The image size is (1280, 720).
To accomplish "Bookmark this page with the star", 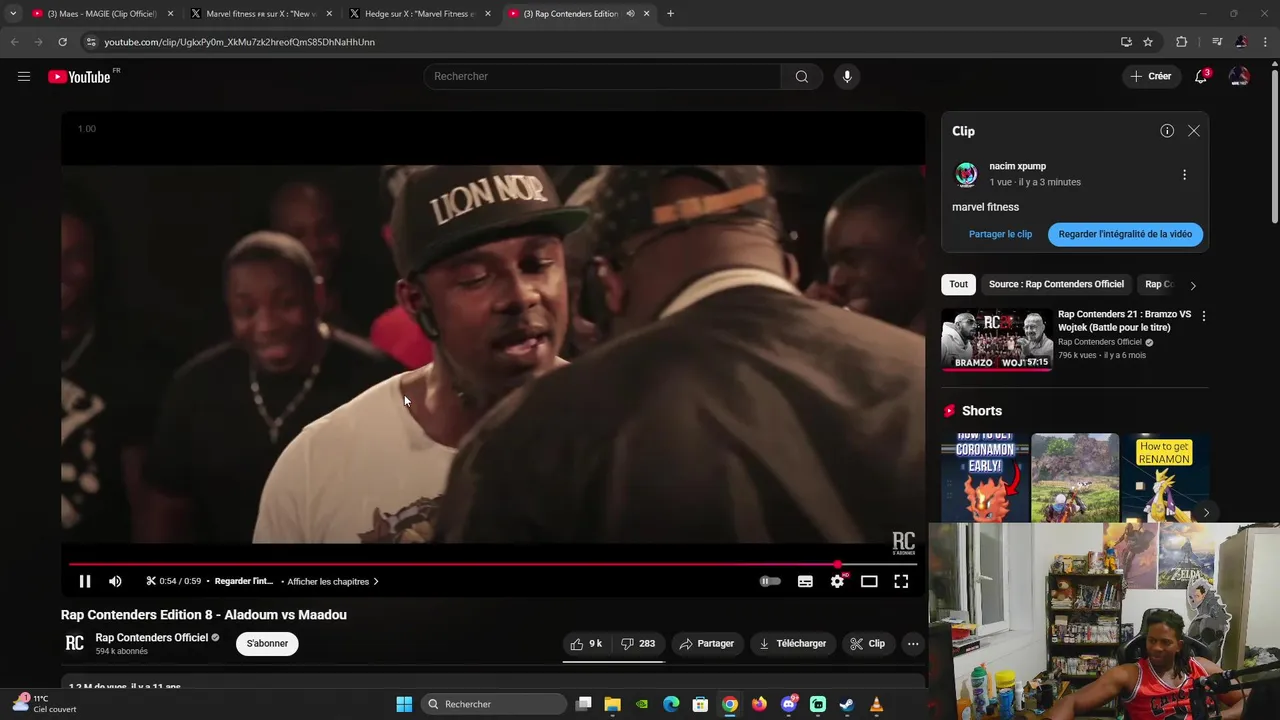I will coord(1148,42).
